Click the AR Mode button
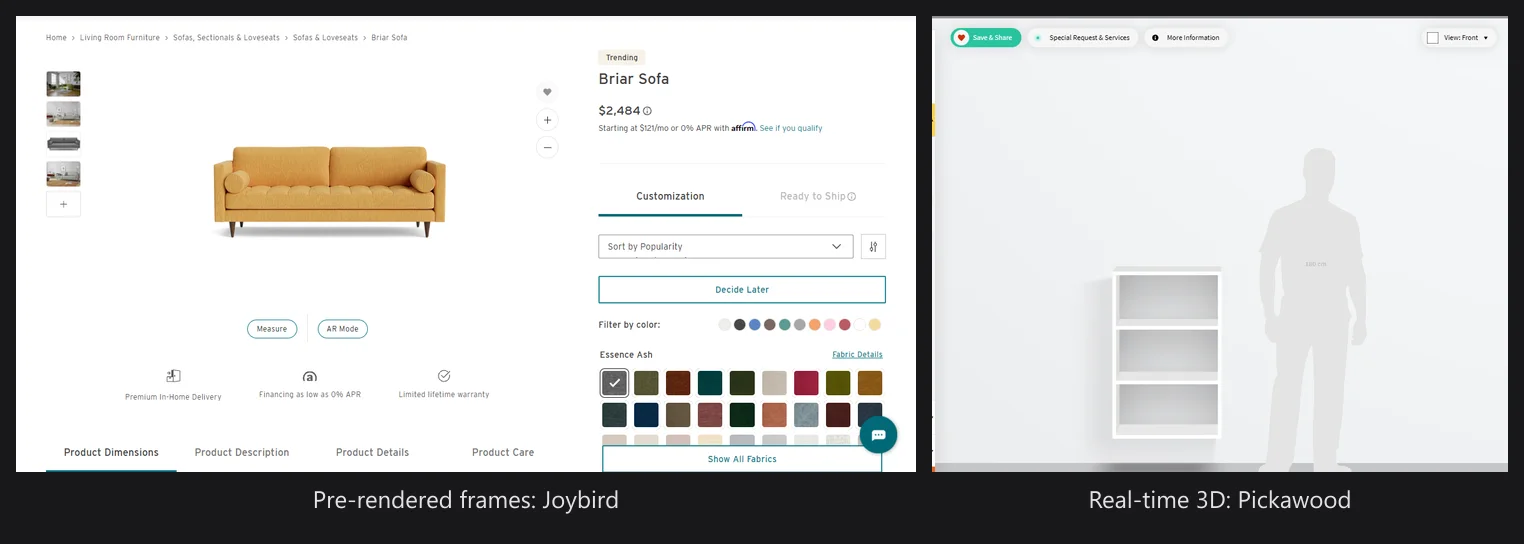 (x=343, y=329)
